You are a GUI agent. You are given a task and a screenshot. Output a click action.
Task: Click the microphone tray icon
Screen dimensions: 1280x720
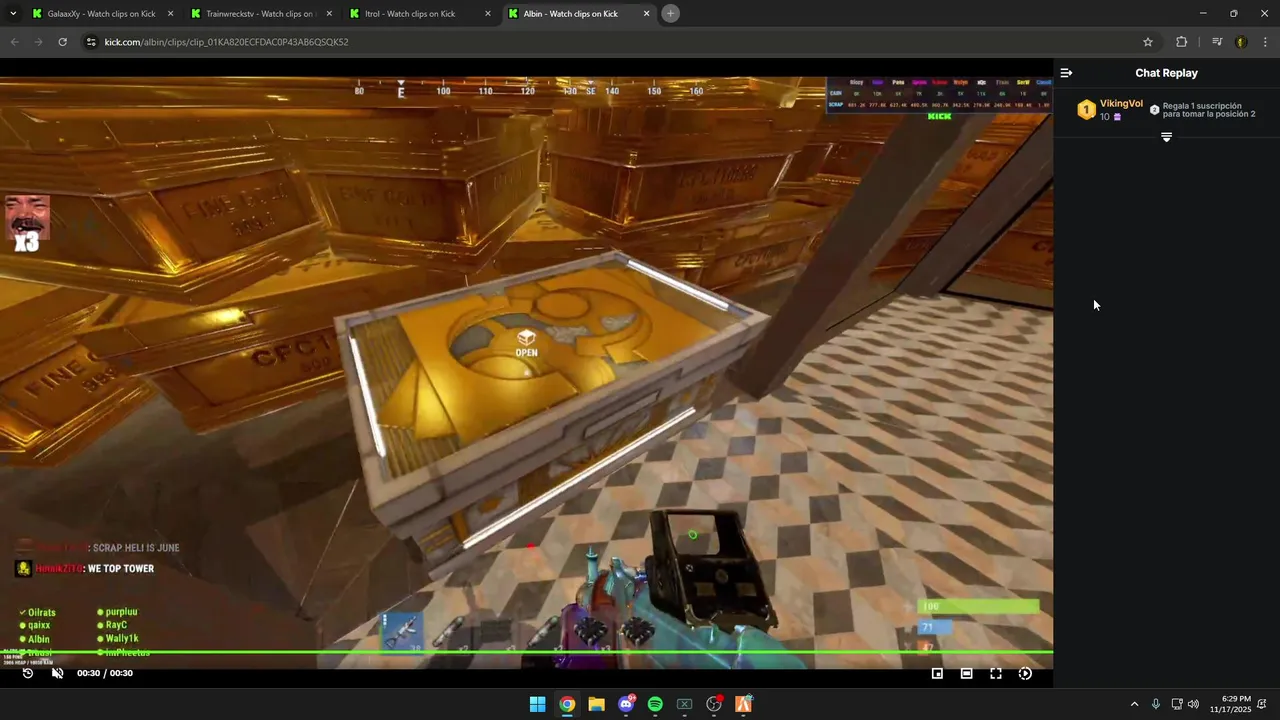click(x=1156, y=704)
